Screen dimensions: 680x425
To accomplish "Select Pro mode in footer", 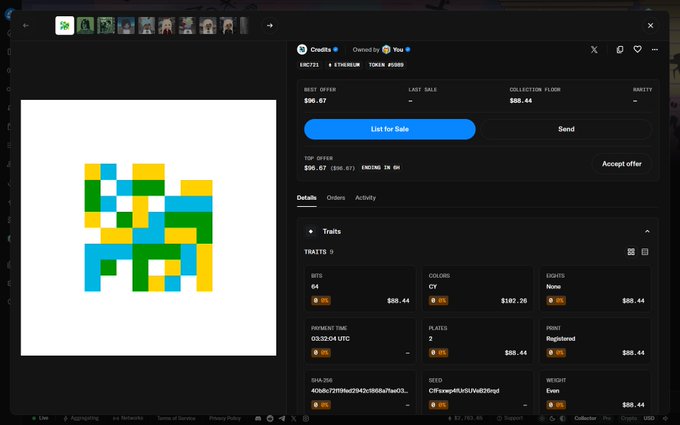I will click(x=607, y=418).
